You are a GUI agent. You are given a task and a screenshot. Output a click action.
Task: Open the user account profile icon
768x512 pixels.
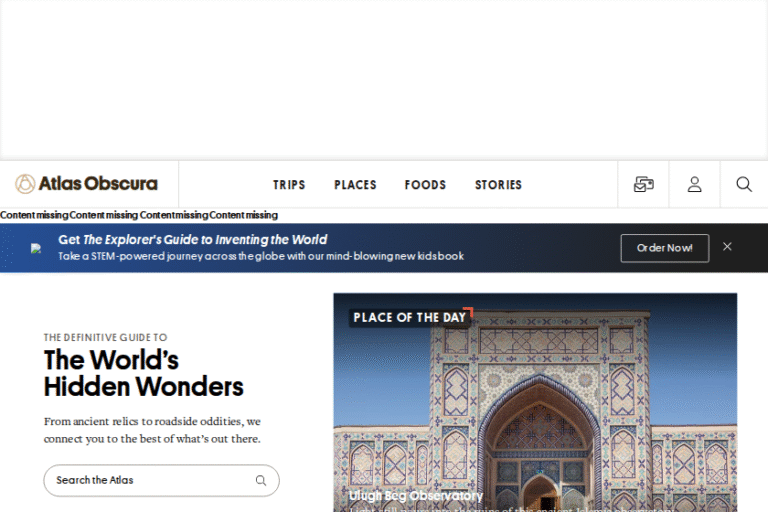coord(694,184)
